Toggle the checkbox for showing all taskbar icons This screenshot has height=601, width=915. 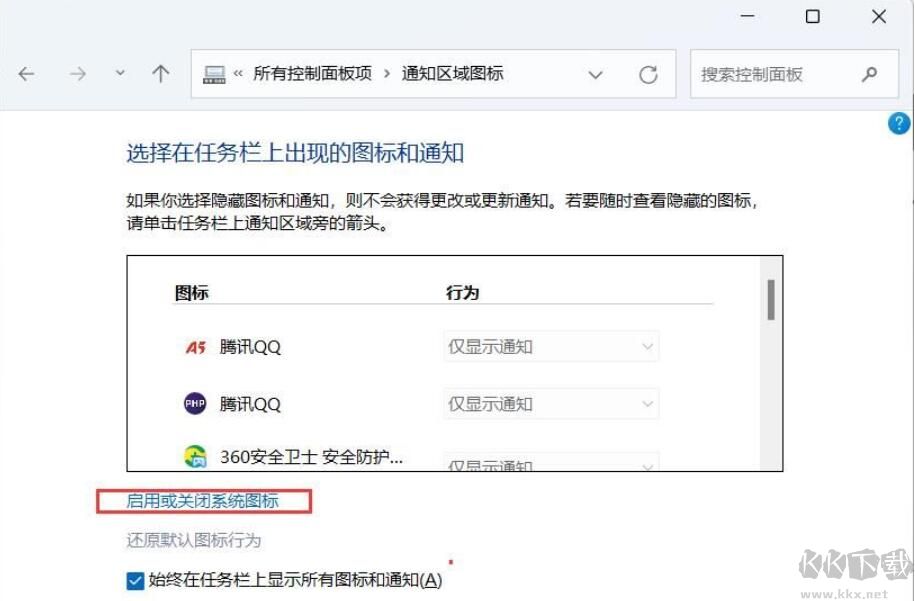coord(134,579)
